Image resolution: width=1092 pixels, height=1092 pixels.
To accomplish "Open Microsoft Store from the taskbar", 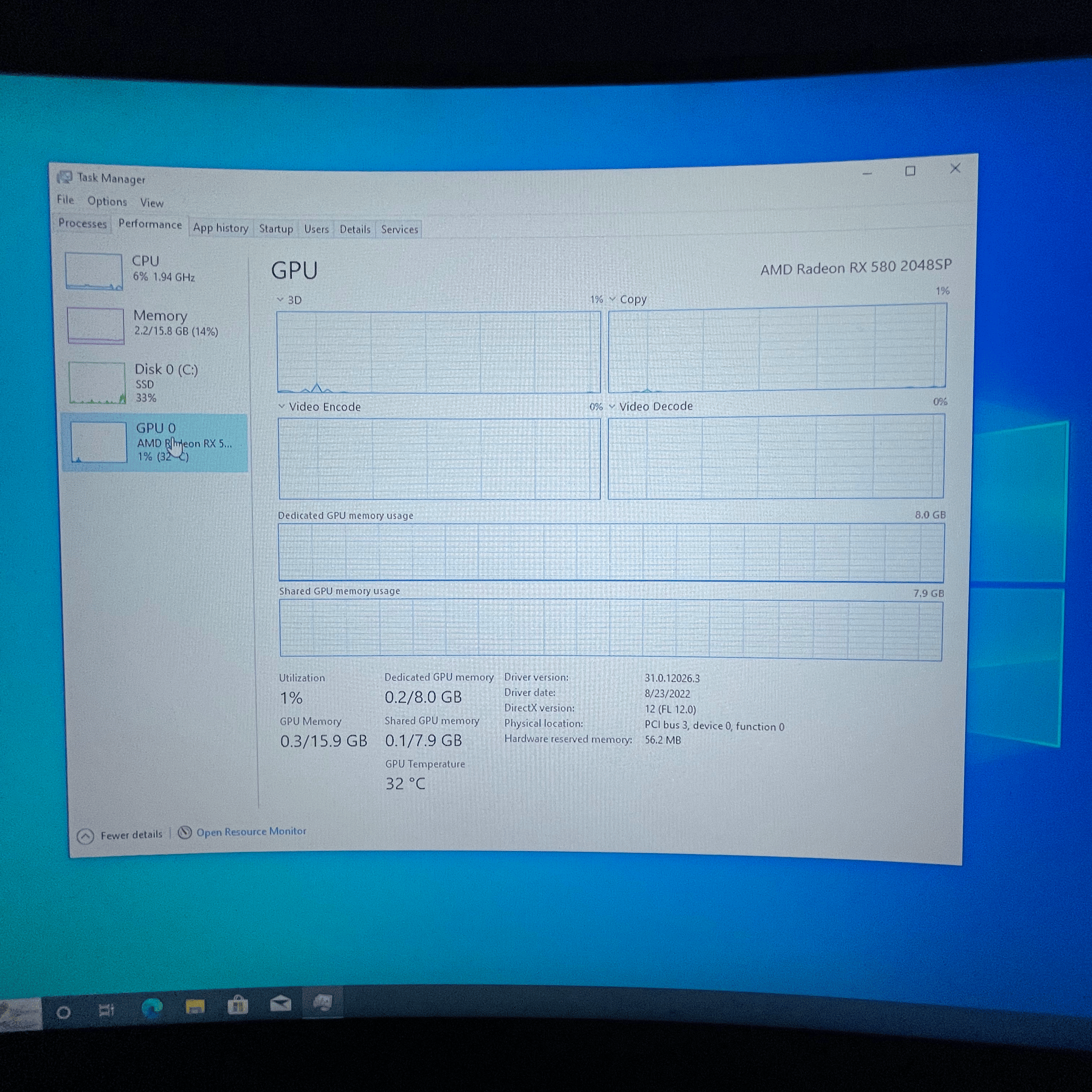I will click(238, 1006).
